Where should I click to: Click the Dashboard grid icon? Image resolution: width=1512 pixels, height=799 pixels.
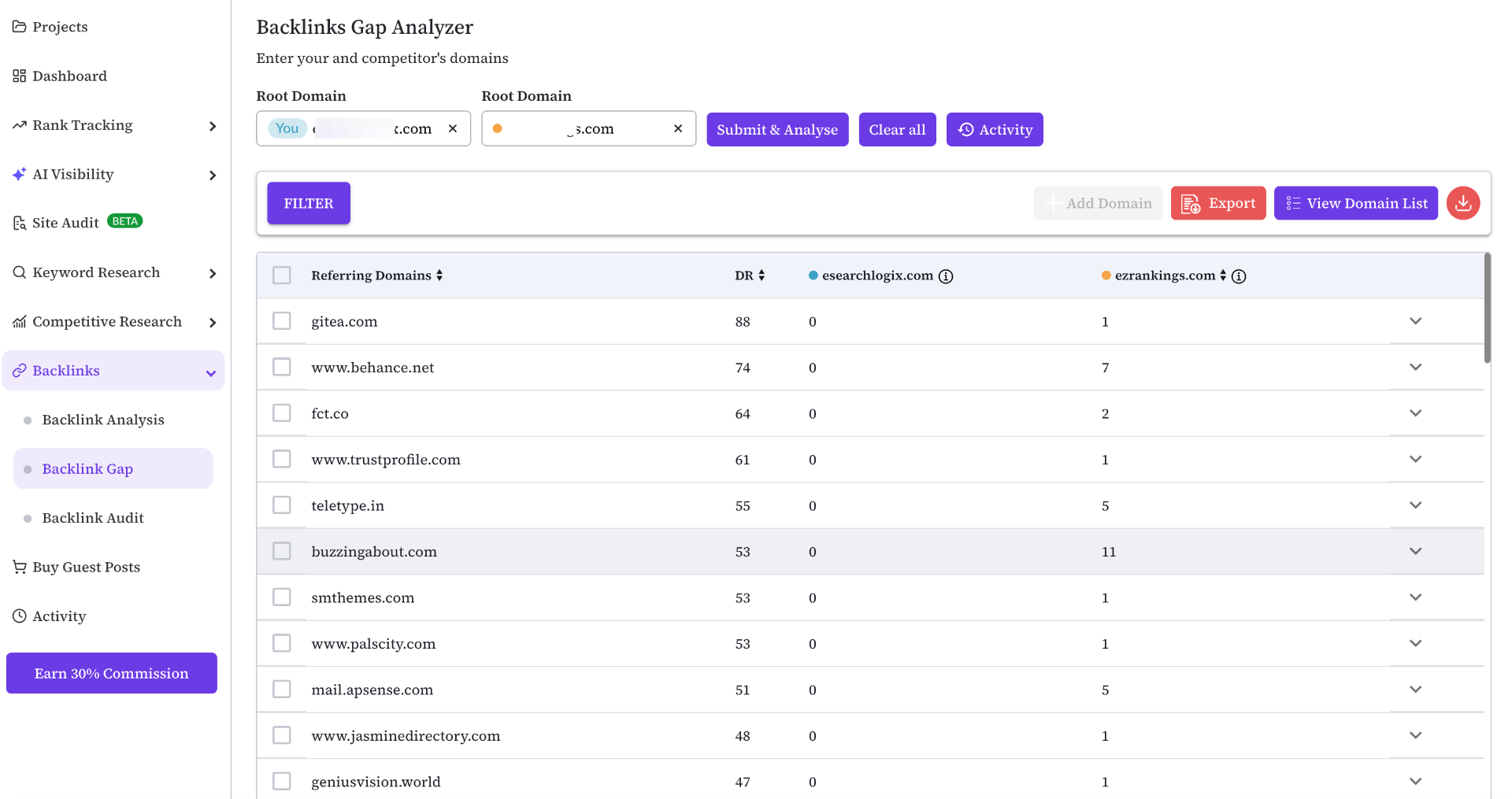(x=20, y=76)
